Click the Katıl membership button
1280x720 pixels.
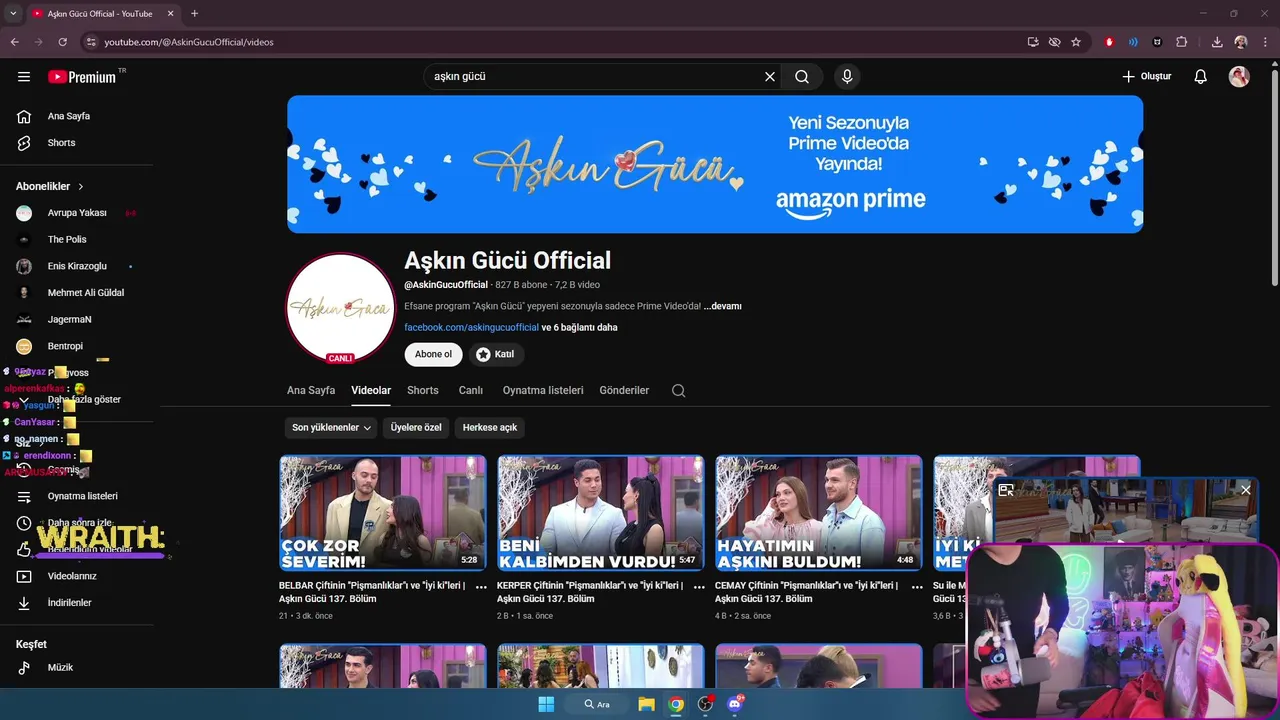[x=496, y=354]
